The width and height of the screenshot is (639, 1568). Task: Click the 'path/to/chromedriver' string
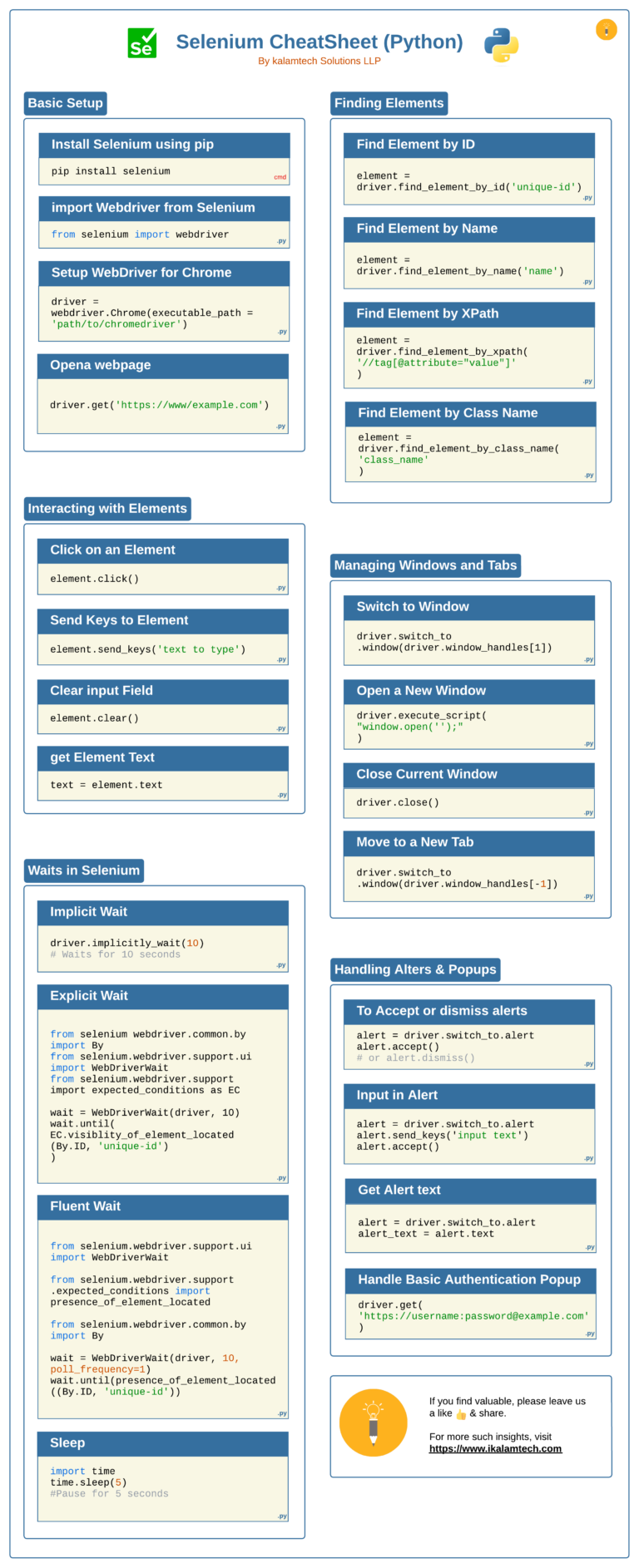point(116,324)
